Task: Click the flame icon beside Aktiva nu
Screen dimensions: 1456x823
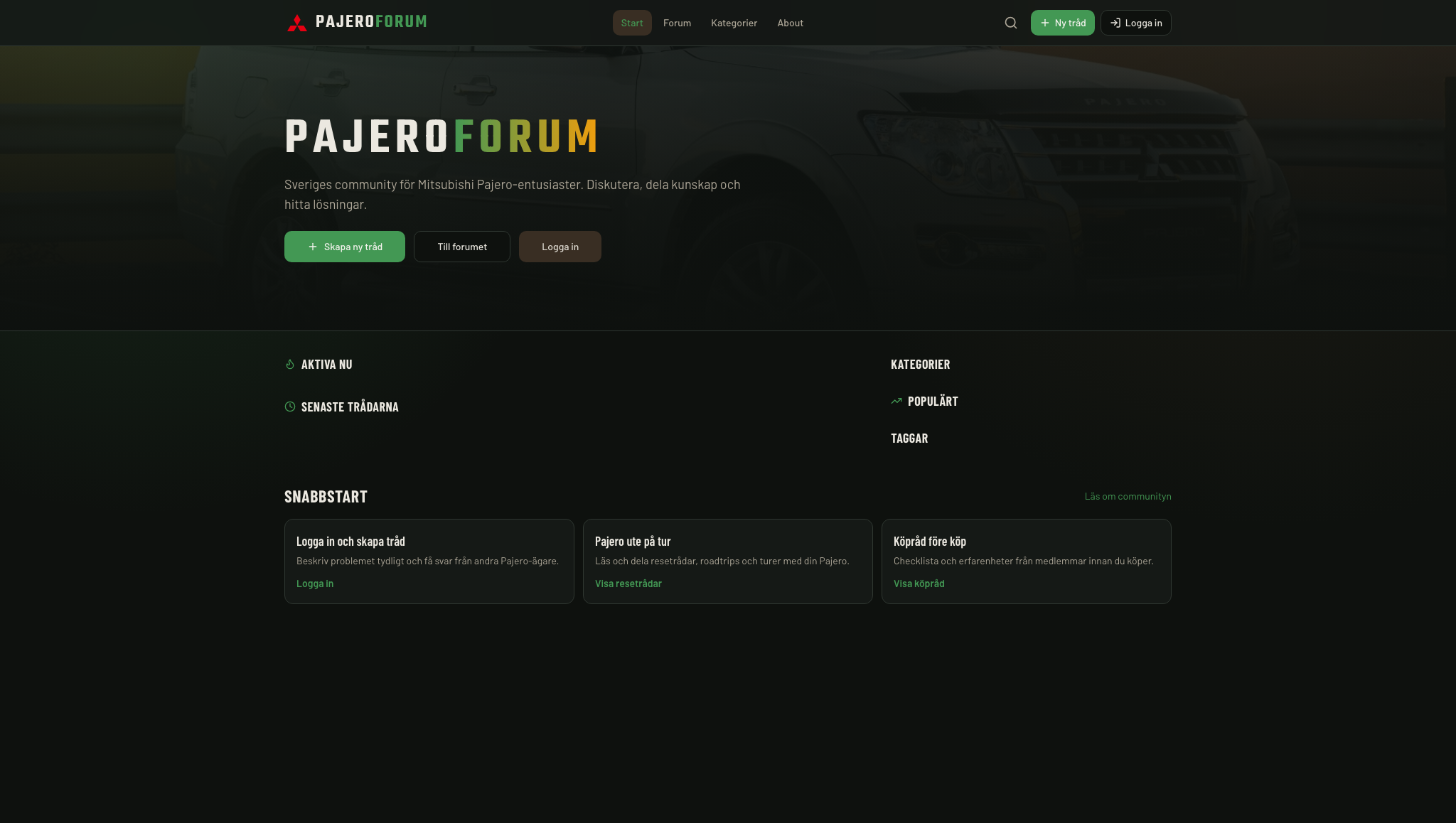Action: click(290, 364)
